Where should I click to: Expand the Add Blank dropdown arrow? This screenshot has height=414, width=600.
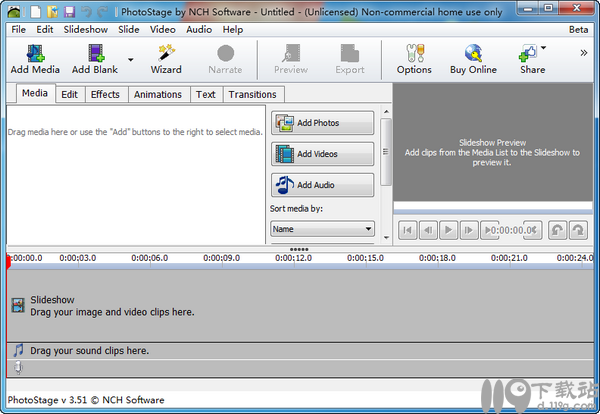(x=130, y=60)
